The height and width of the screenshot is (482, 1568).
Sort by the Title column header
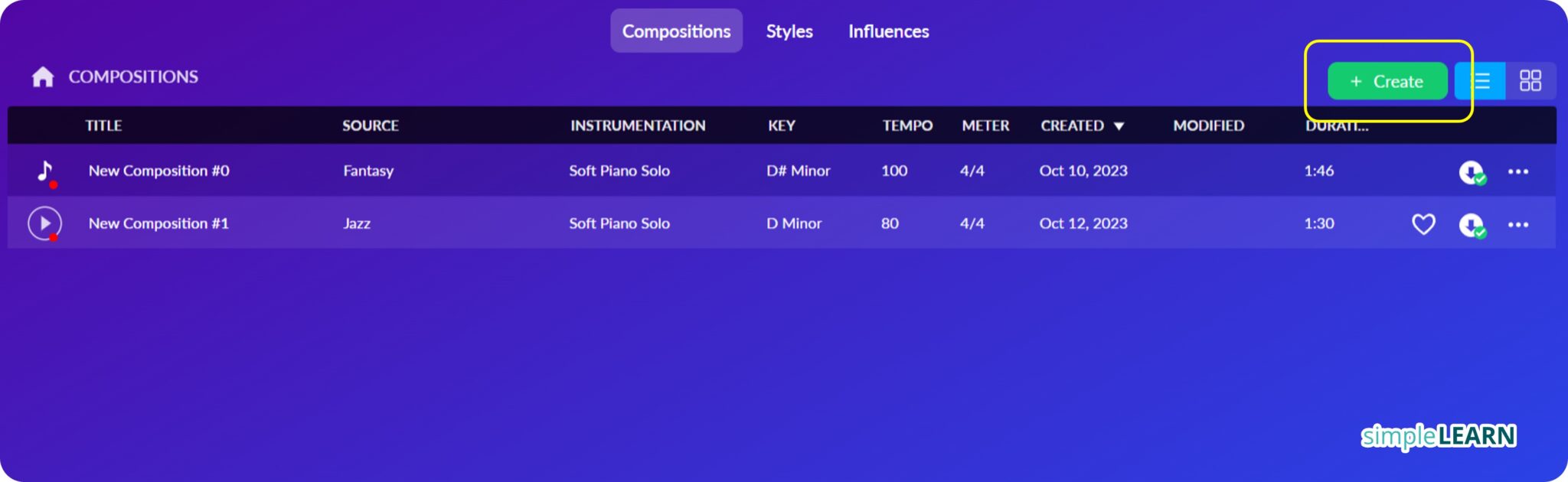[103, 125]
